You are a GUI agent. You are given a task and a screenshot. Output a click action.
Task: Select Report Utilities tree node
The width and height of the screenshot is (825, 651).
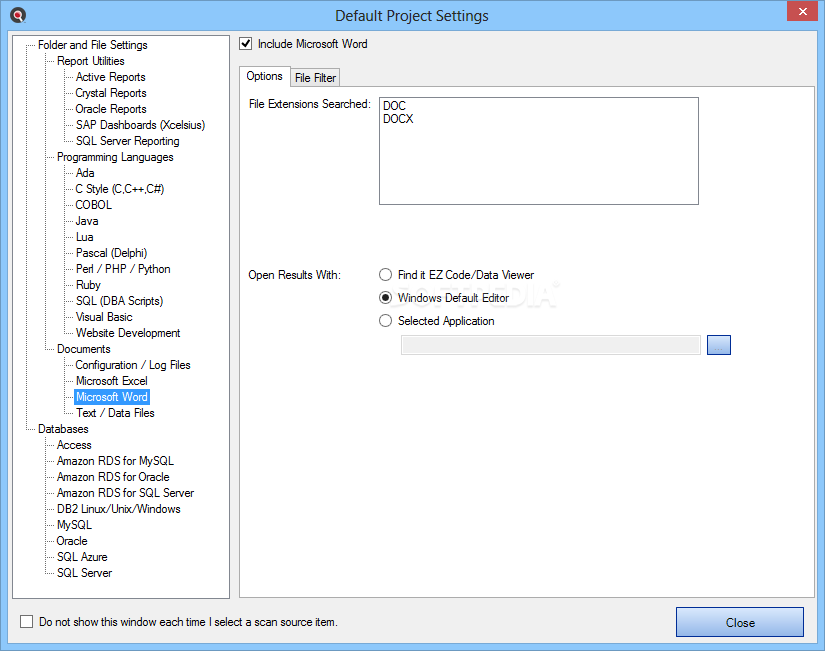(x=90, y=61)
